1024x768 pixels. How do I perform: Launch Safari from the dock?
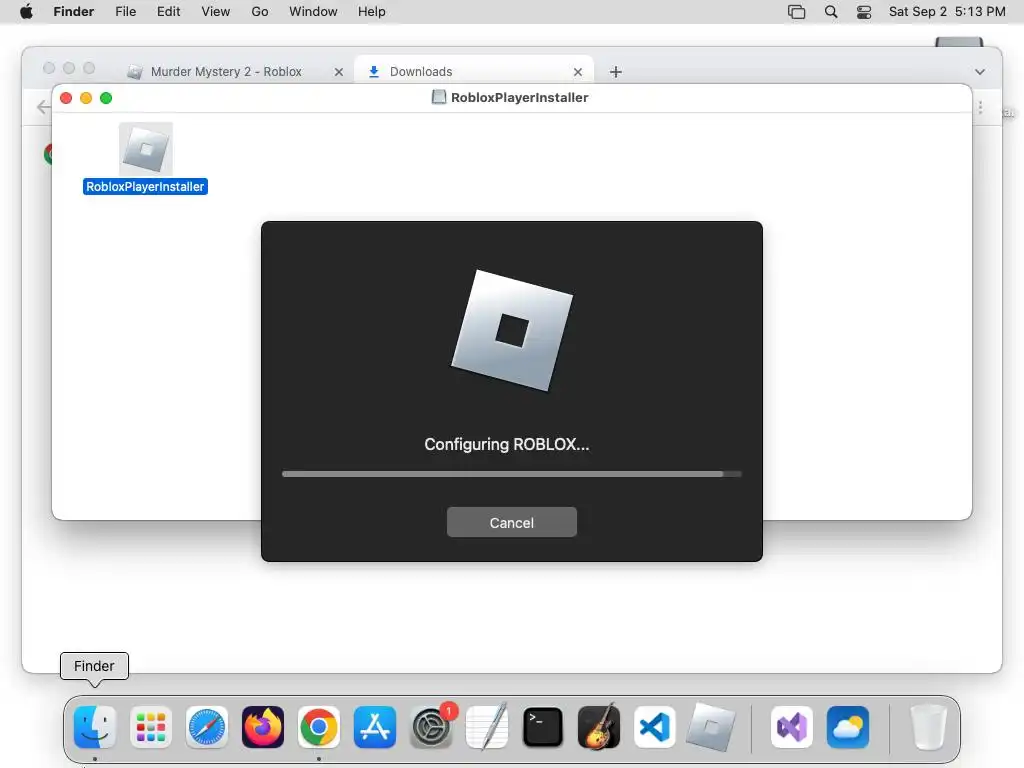(207, 727)
